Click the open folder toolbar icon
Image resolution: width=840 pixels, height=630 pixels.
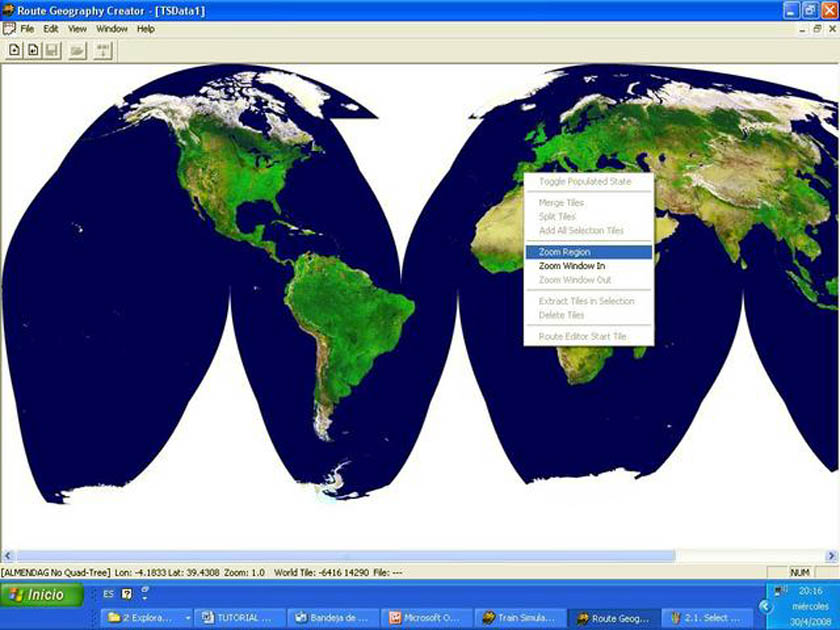click(x=77, y=50)
